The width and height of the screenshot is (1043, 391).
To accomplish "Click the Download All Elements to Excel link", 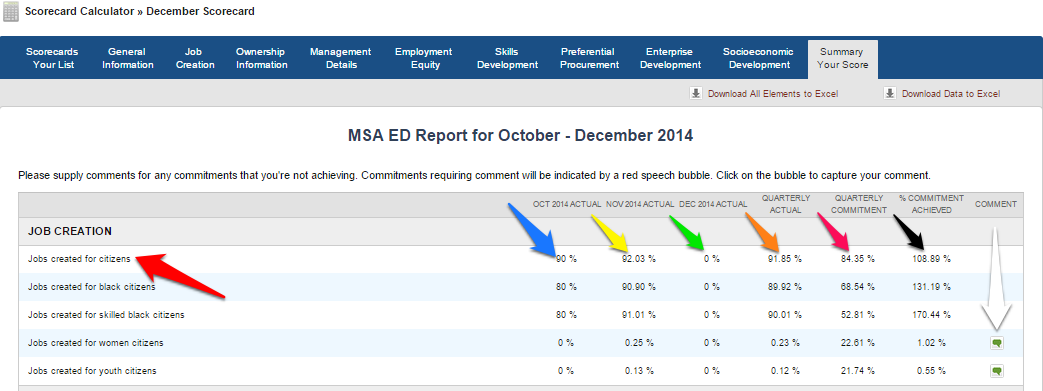I will coord(773,94).
